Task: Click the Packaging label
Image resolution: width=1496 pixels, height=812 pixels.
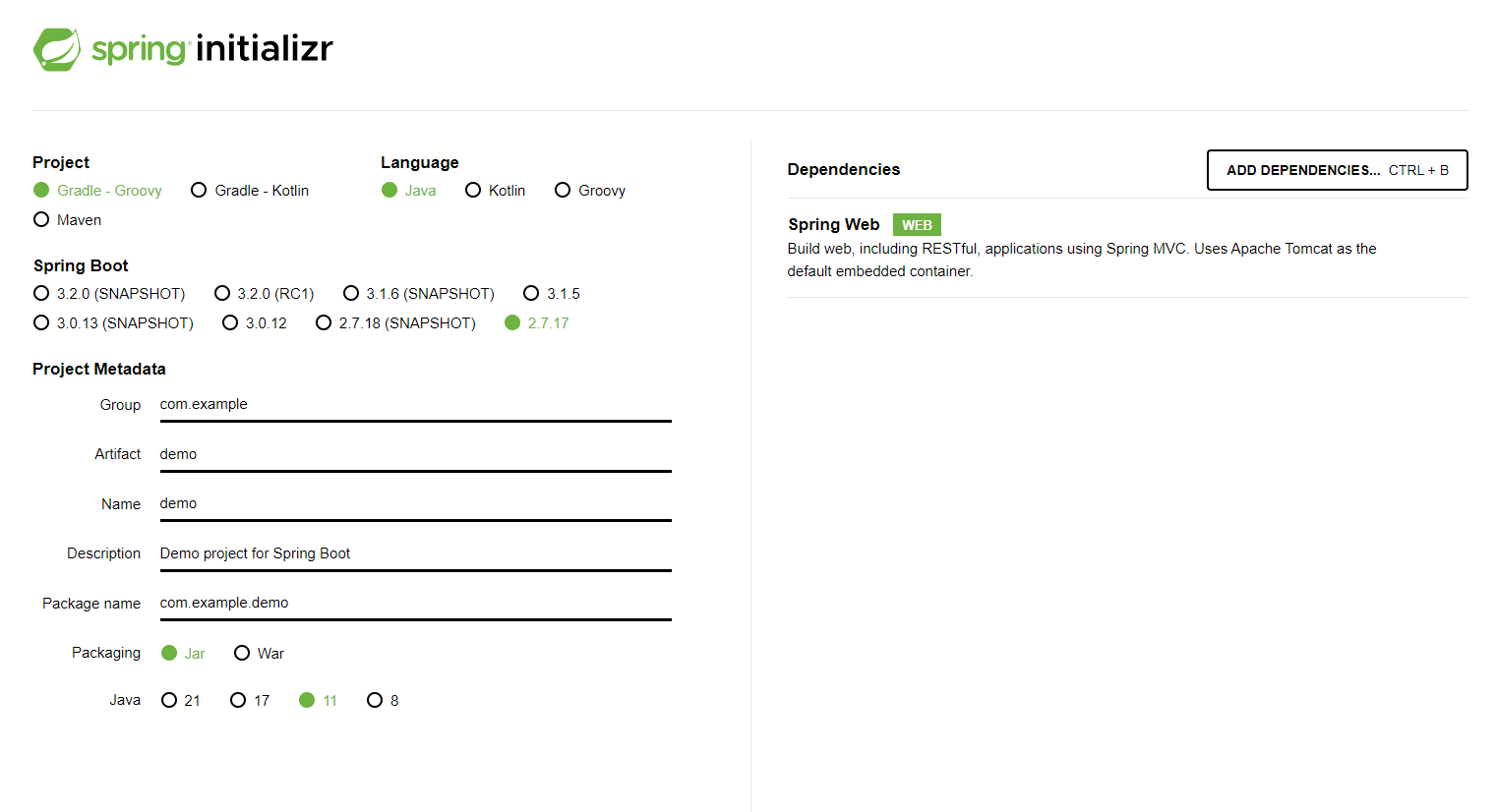Action: (x=106, y=653)
